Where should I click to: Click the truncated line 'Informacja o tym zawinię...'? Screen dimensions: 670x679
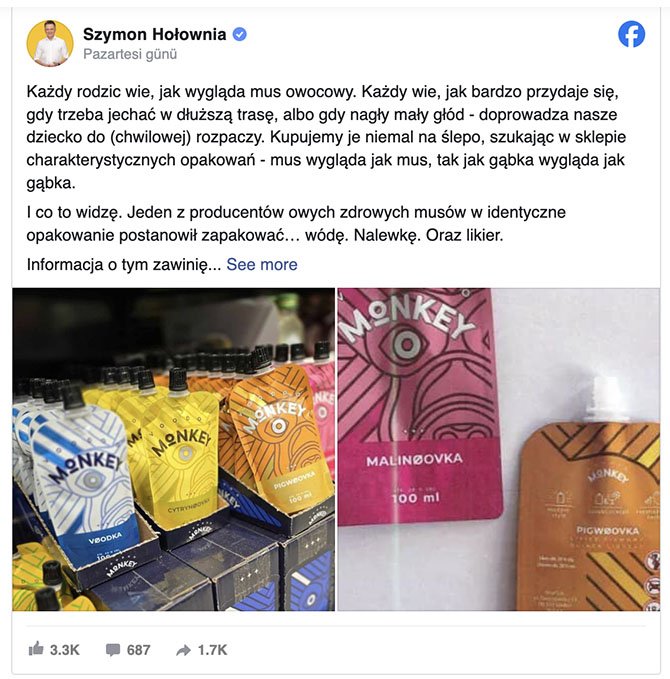124,264
